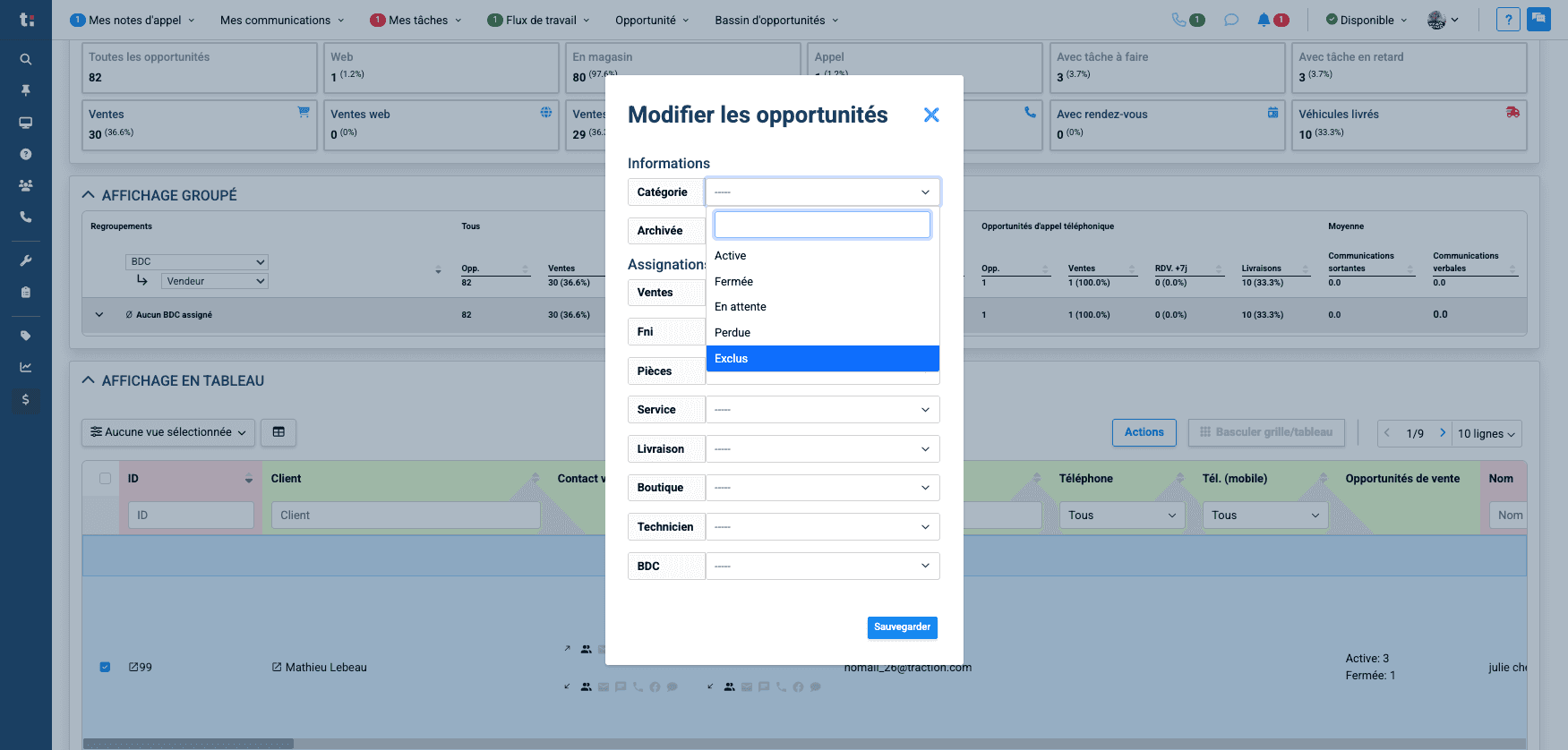This screenshot has height=750, width=1568.
Task: Open the external link icon beside Mathieu Lebeau
Action: pos(277,667)
